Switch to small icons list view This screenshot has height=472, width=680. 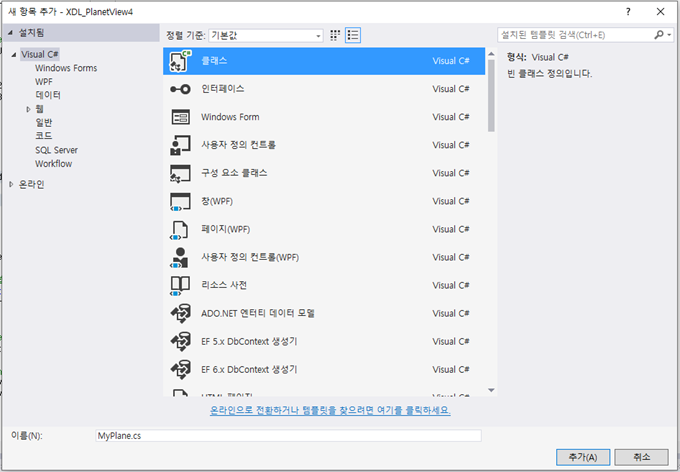[353, 35]
